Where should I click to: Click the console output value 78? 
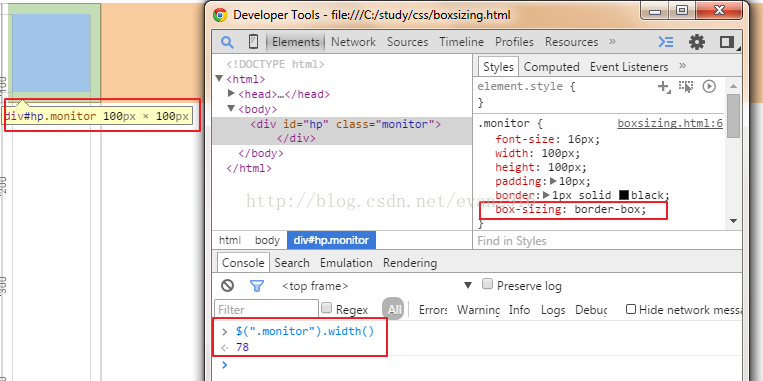click(242, 347)
